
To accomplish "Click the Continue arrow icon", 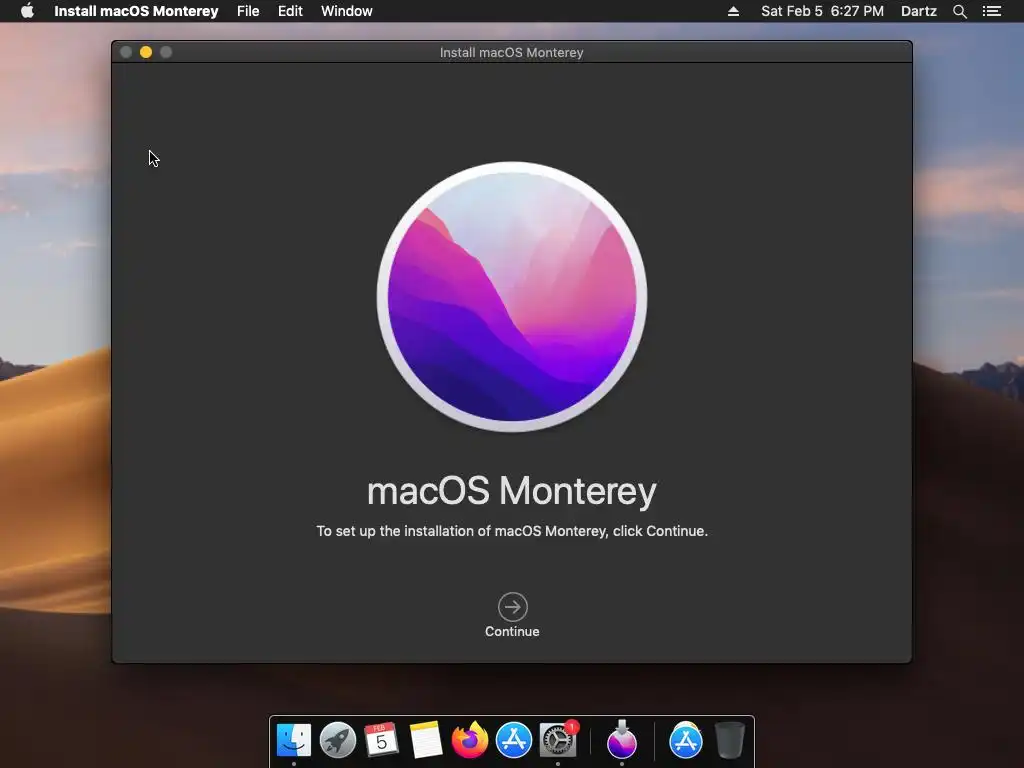I will coord(513,607).
